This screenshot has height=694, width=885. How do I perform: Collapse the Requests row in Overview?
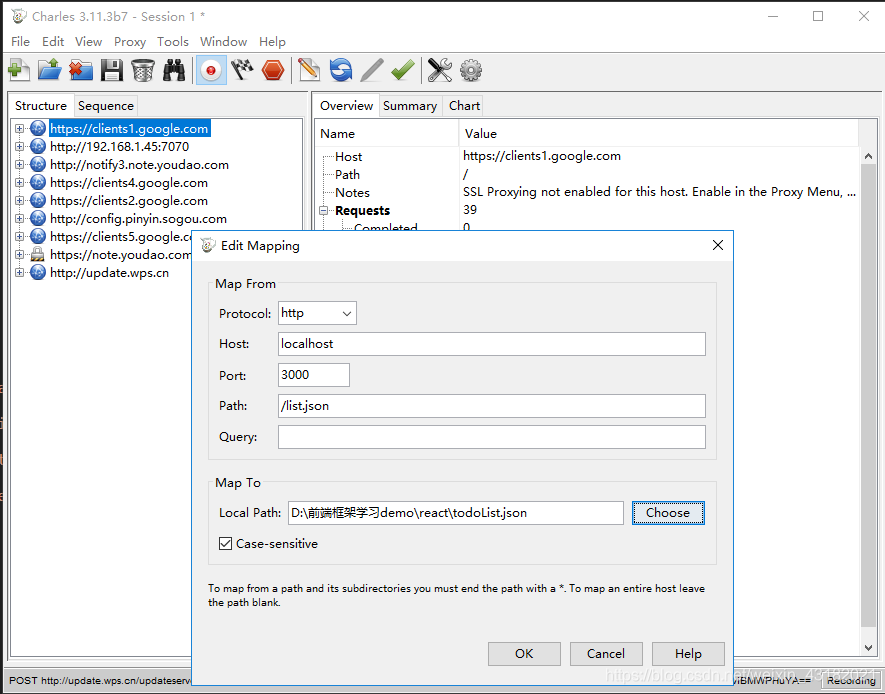[x=324, y=210]
